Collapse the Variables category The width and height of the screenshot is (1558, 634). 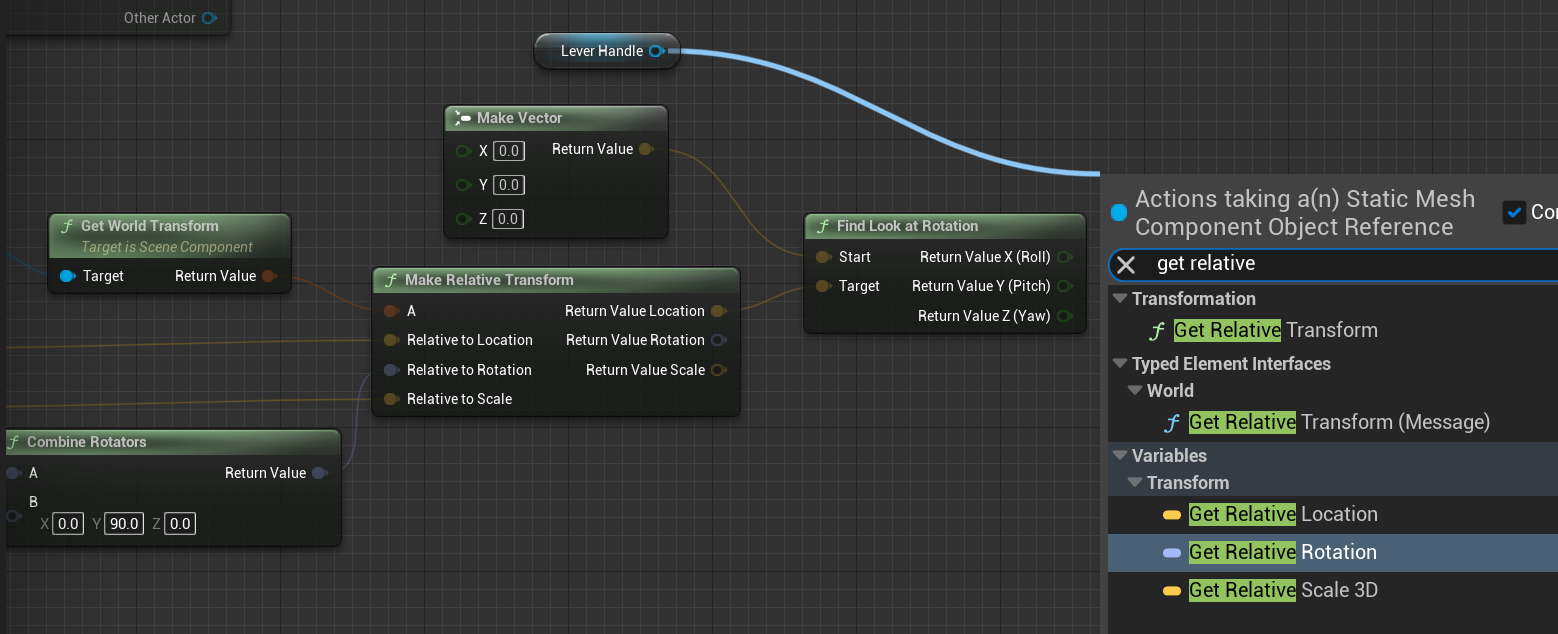pos(1120,456)
